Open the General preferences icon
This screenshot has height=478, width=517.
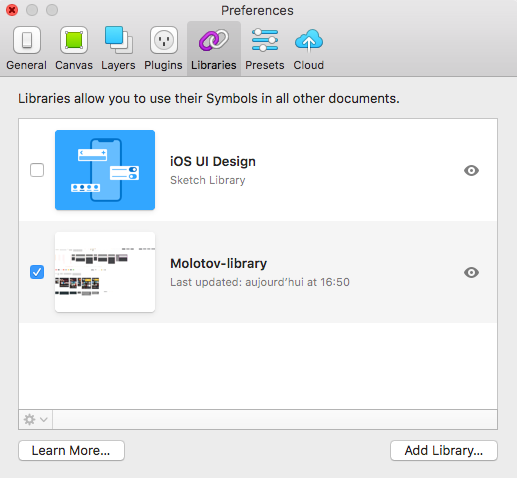[x=27, y=40]
